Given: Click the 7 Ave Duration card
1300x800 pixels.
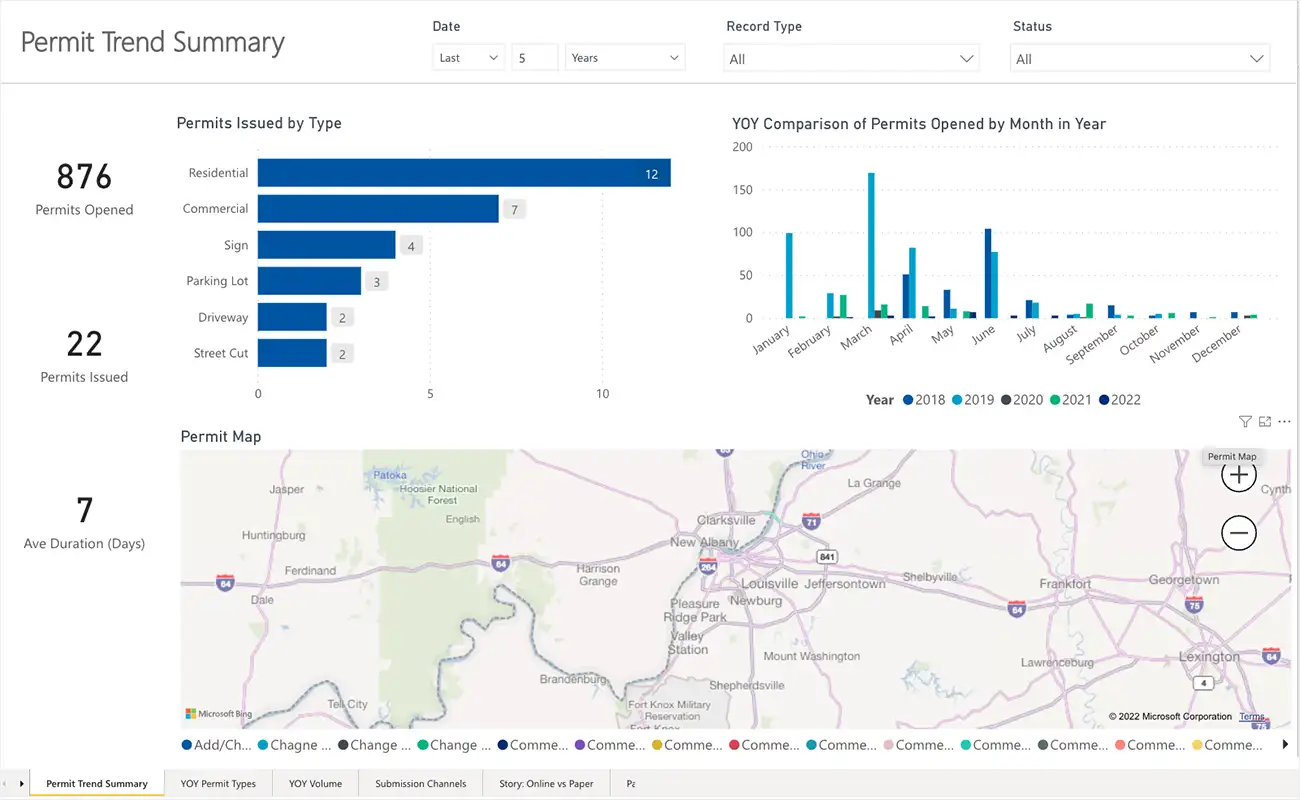Looking at the screenshot, I should click(84, 522).
